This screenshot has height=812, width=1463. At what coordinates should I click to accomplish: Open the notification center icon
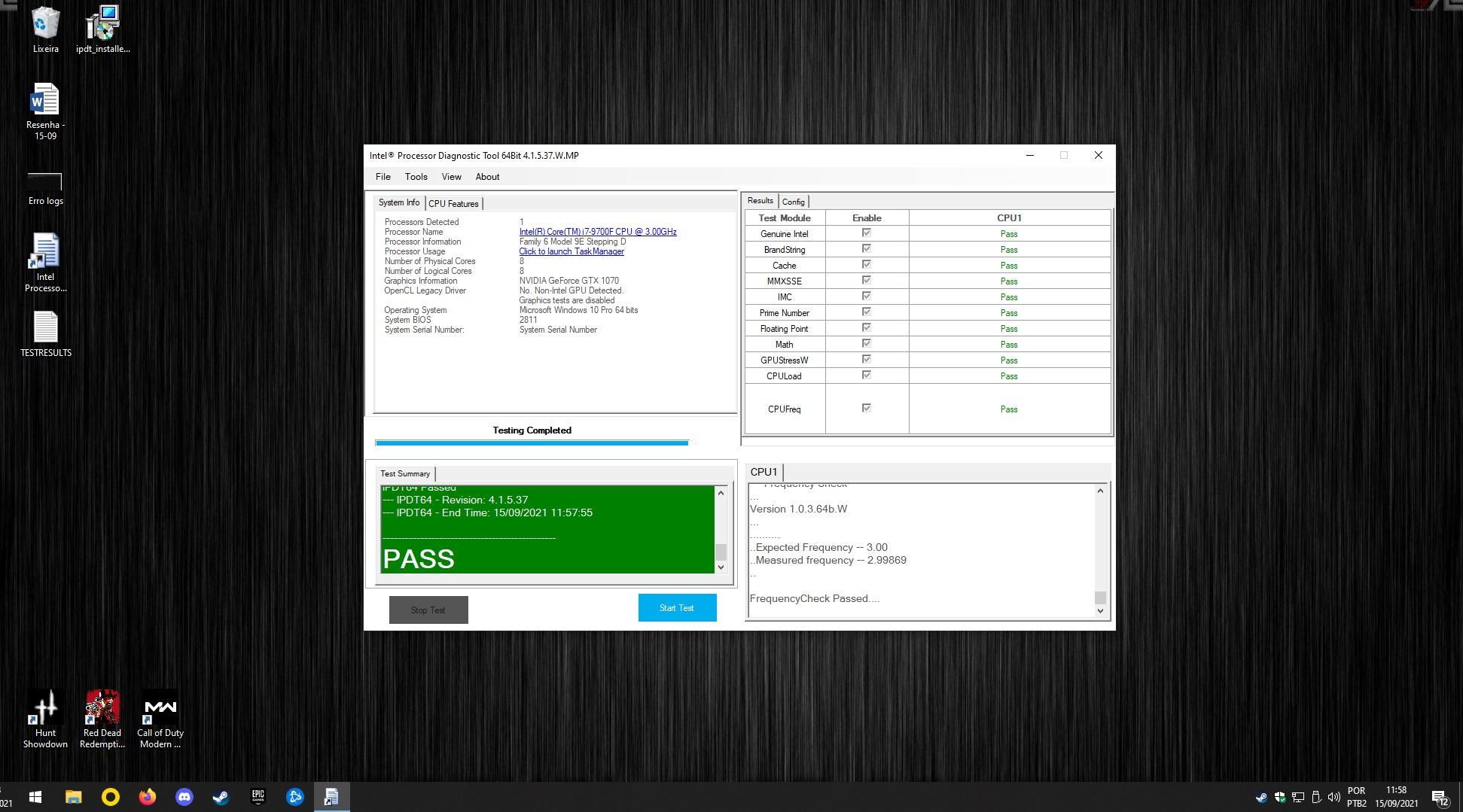tap(1440, 797)
